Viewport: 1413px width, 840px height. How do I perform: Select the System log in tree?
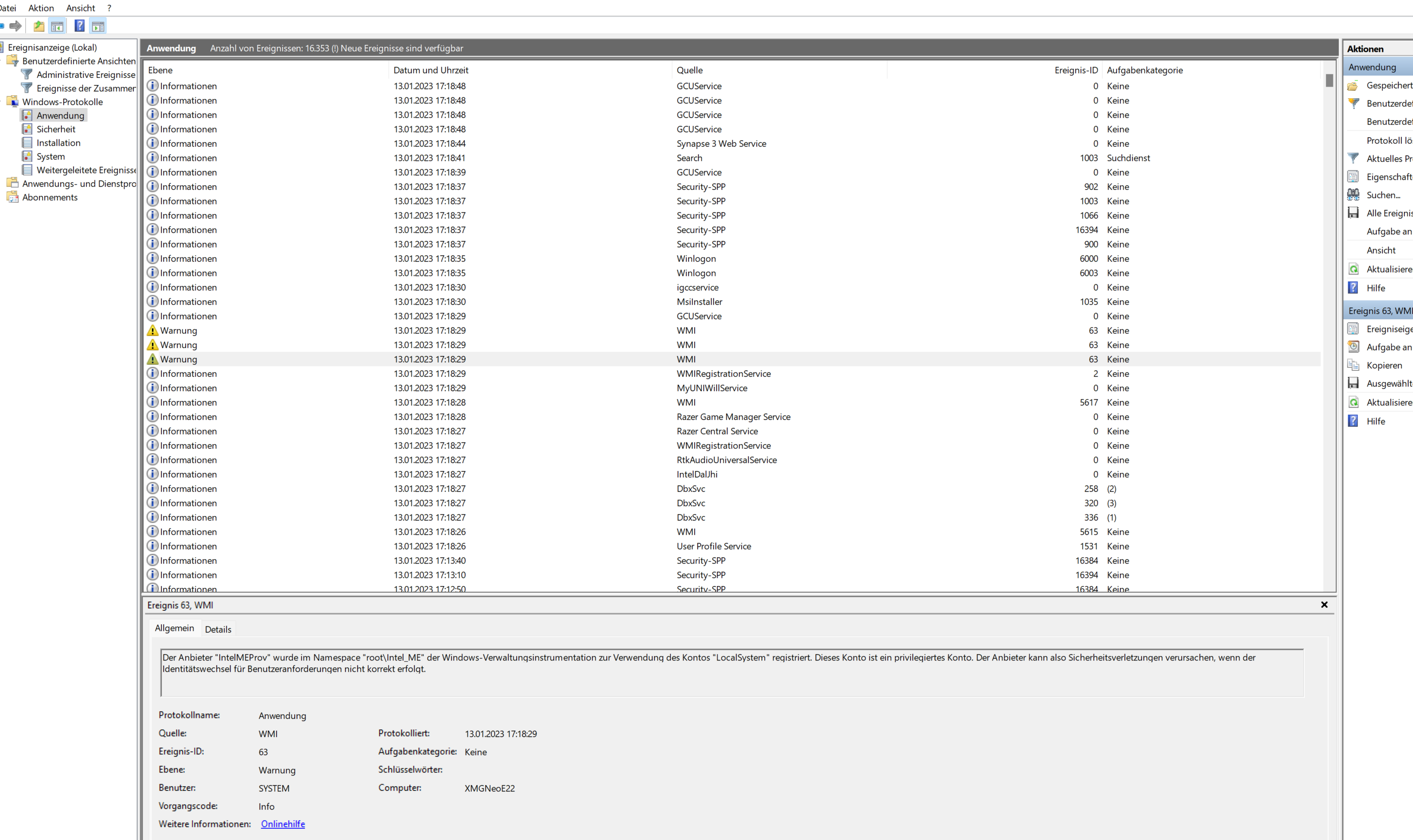click(50, 156)
